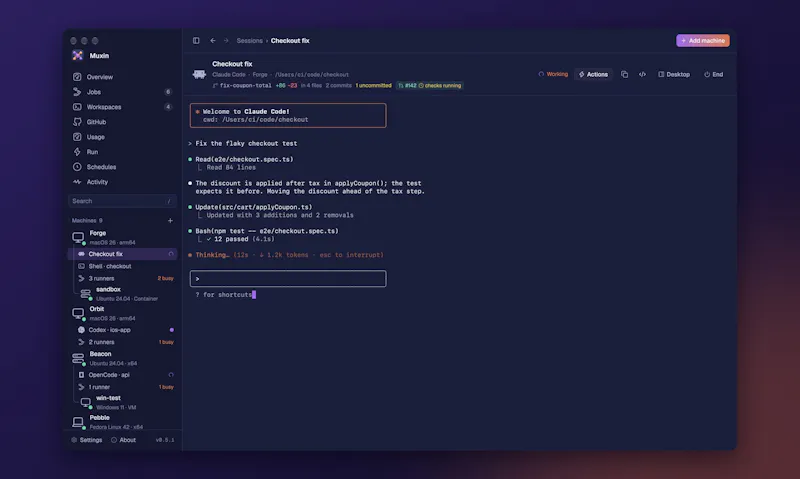Go forward with the right arrow icon
Viewport: 800px width, 479px height.
[x=226, y=41]
